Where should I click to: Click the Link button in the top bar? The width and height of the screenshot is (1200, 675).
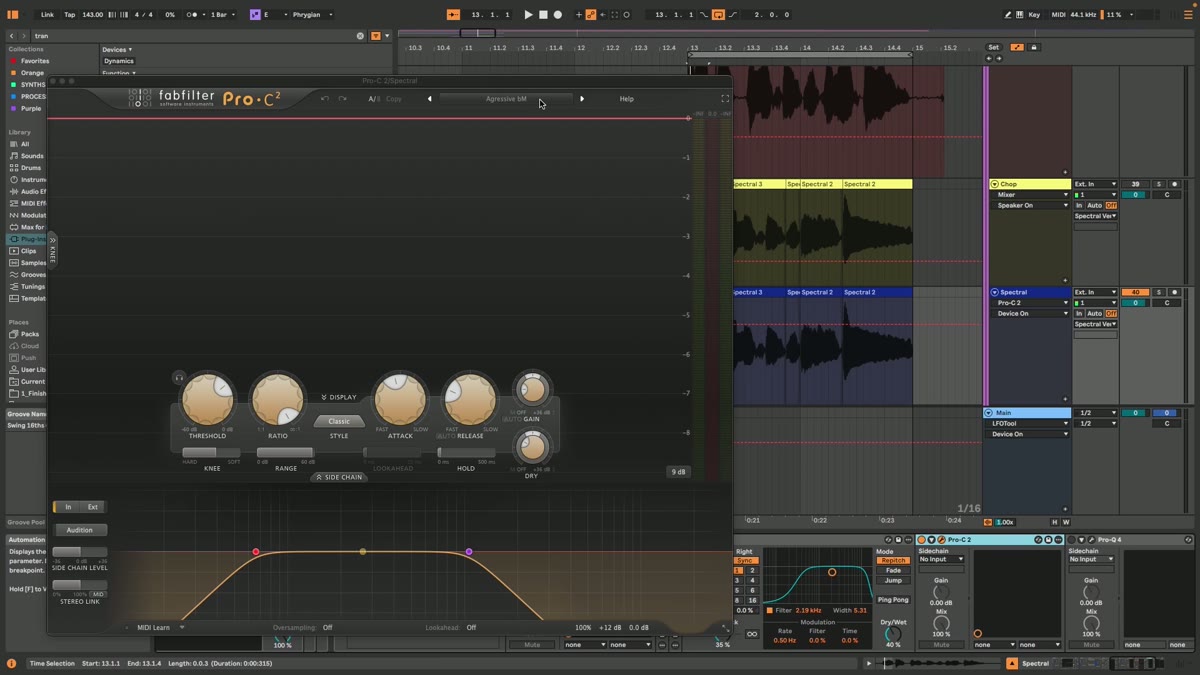pyautogui.click(x=47, y=15)
